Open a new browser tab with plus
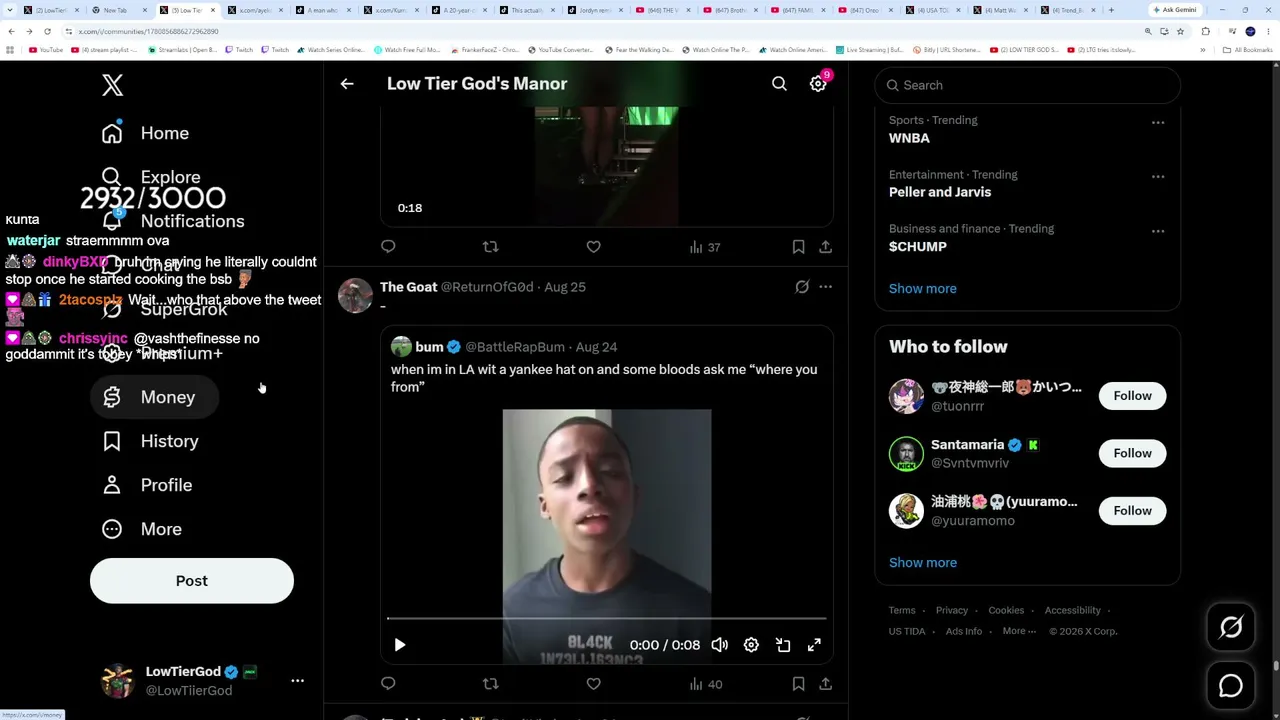 click(x=1111, y=10)
